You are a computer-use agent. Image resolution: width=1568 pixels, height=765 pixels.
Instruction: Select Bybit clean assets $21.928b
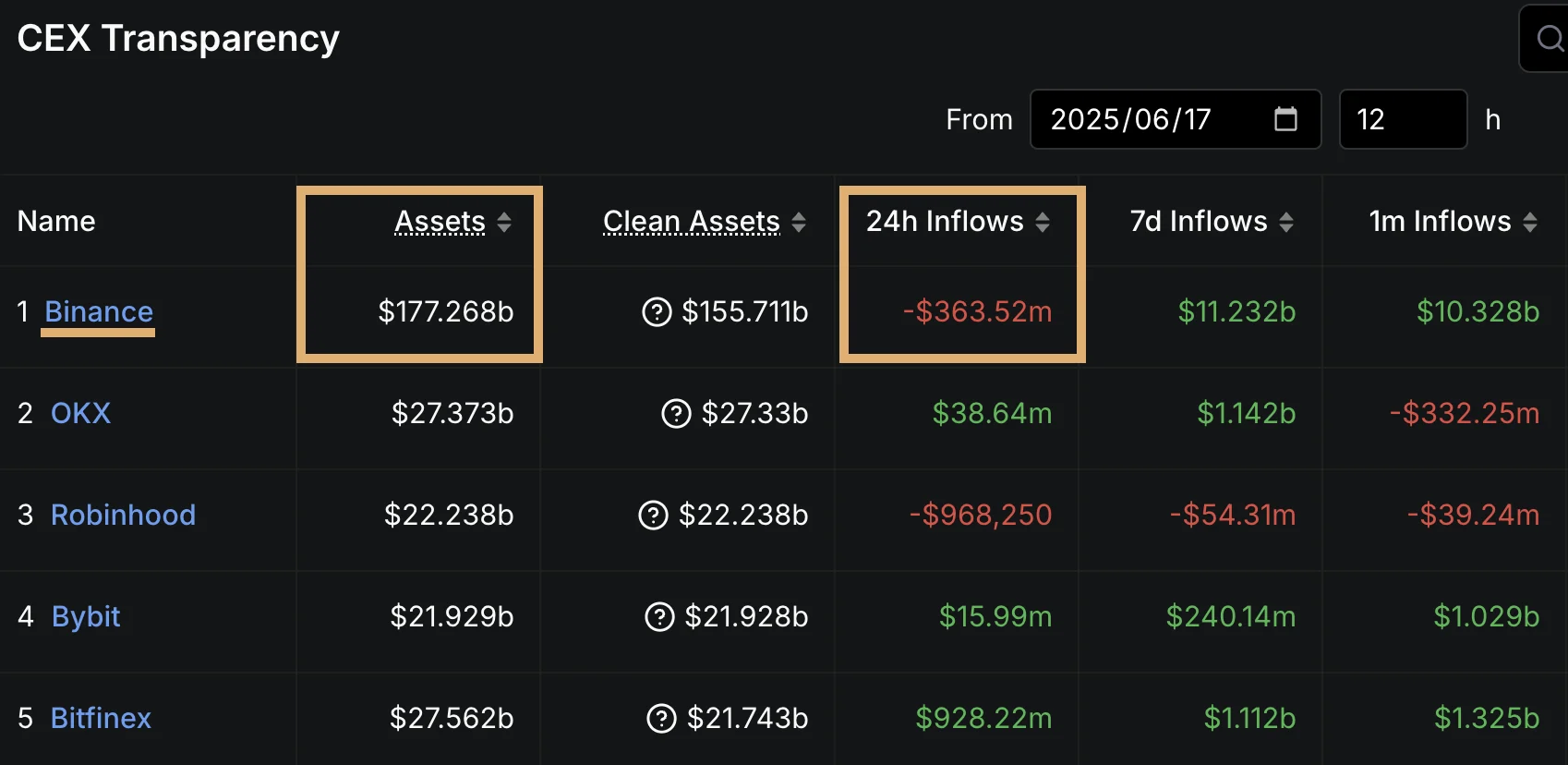click(747, 616)
